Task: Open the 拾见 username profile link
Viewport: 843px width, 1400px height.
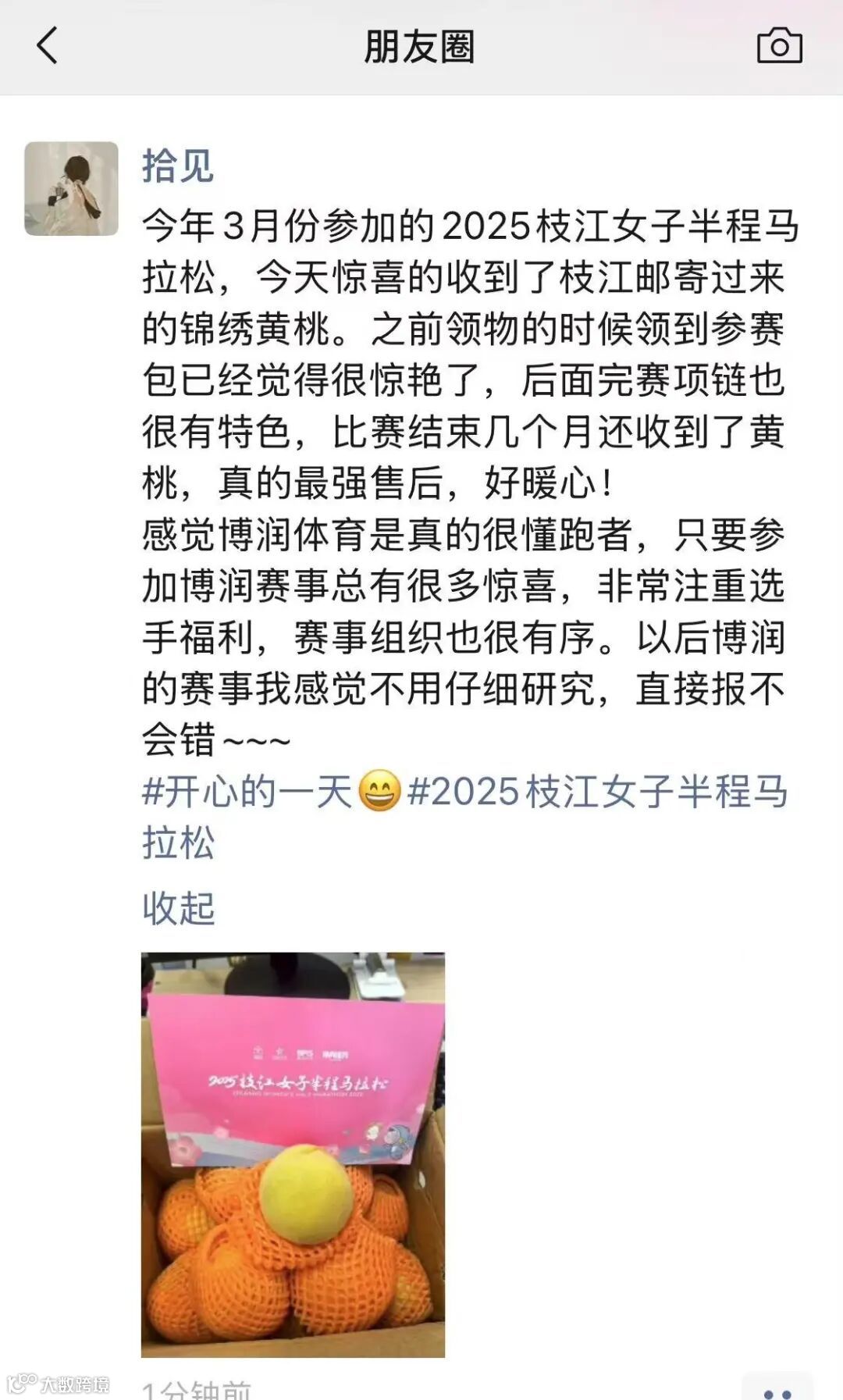Action: pos(178,166)
